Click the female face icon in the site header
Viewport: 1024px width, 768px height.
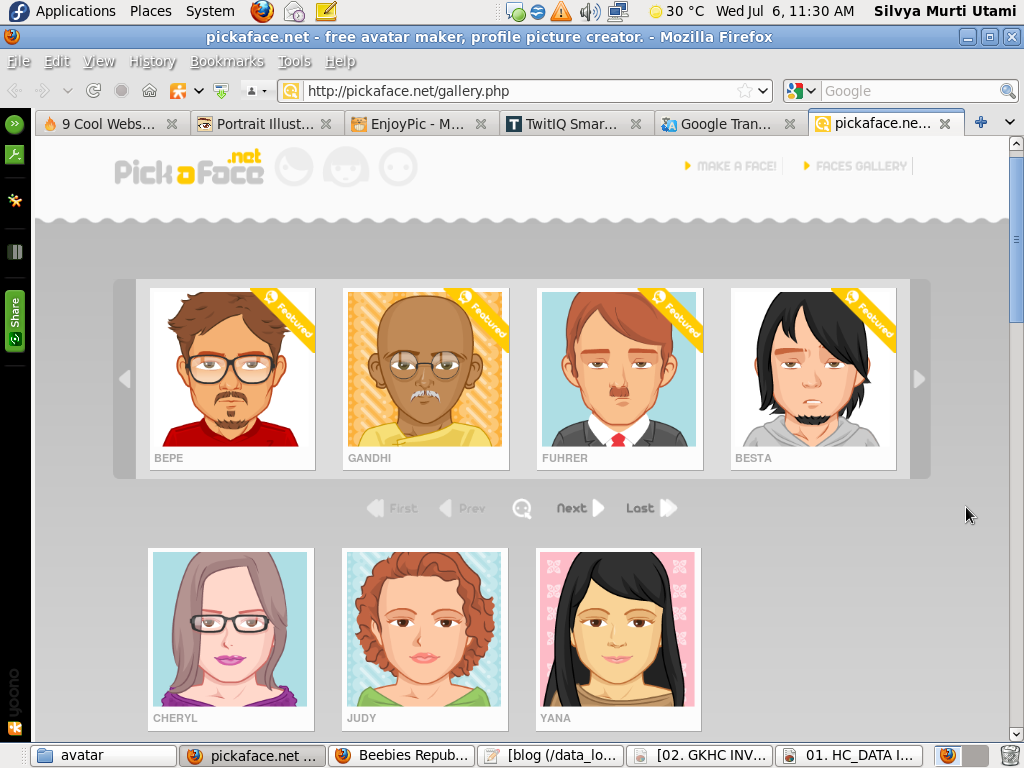pos(346,166)
